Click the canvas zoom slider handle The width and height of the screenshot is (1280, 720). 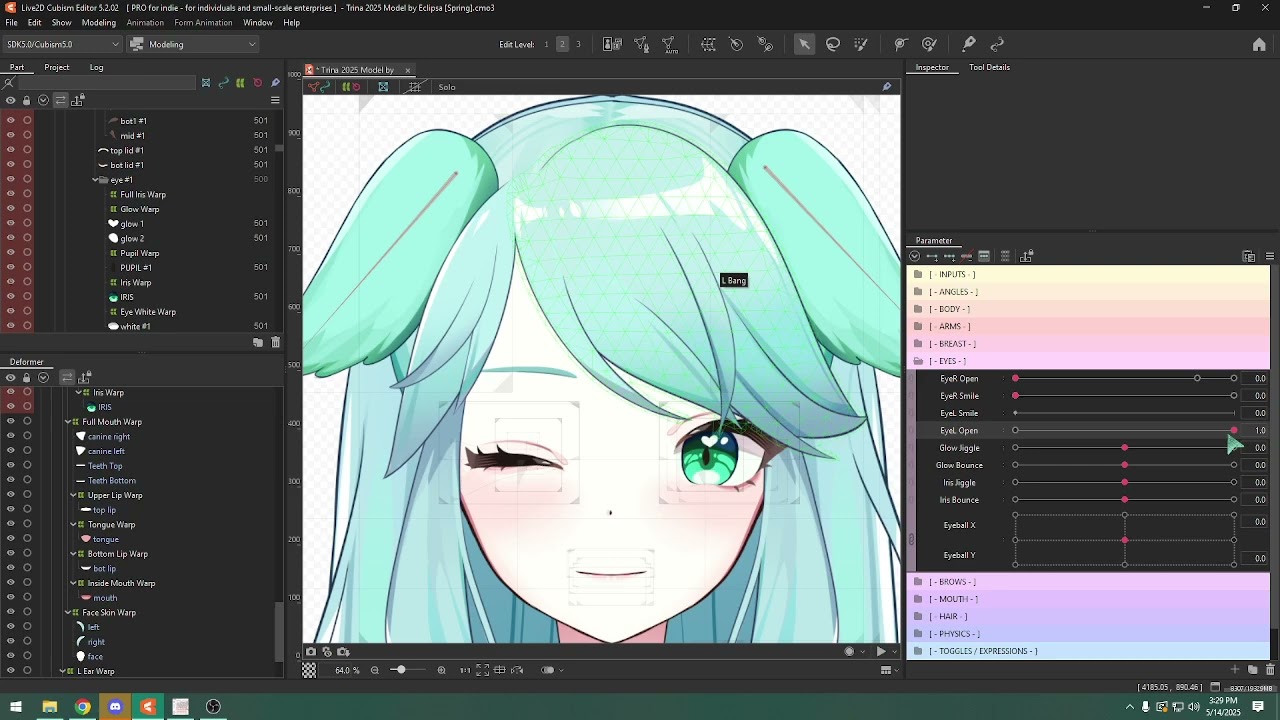[401, 670]
